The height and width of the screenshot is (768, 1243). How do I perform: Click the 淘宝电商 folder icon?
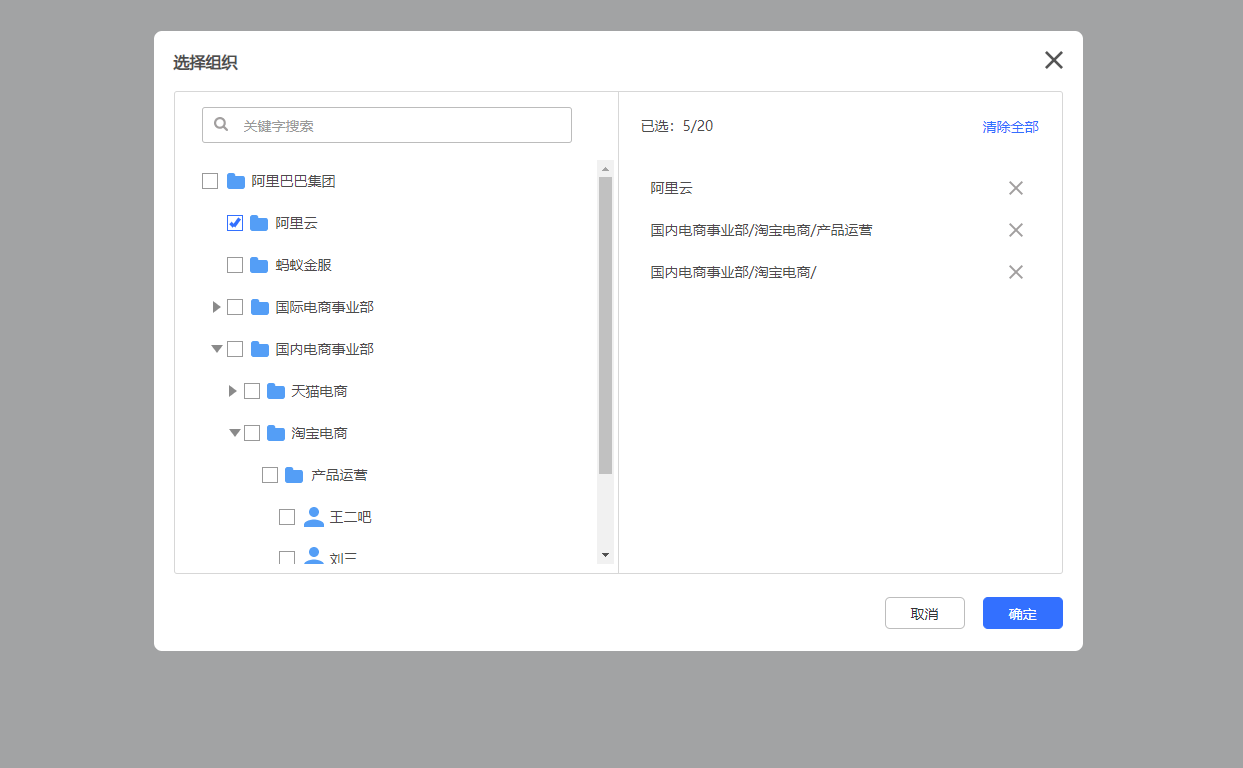point(276,433)
